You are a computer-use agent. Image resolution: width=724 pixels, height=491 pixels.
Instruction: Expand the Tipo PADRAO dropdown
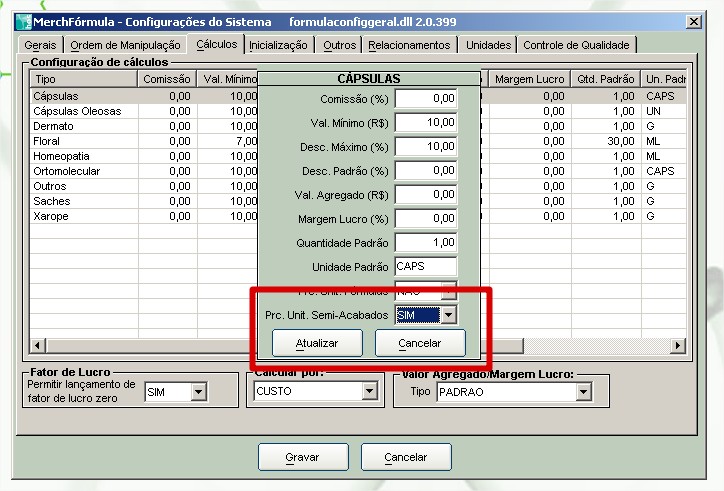pyautogui.click(x=583, y=392)
